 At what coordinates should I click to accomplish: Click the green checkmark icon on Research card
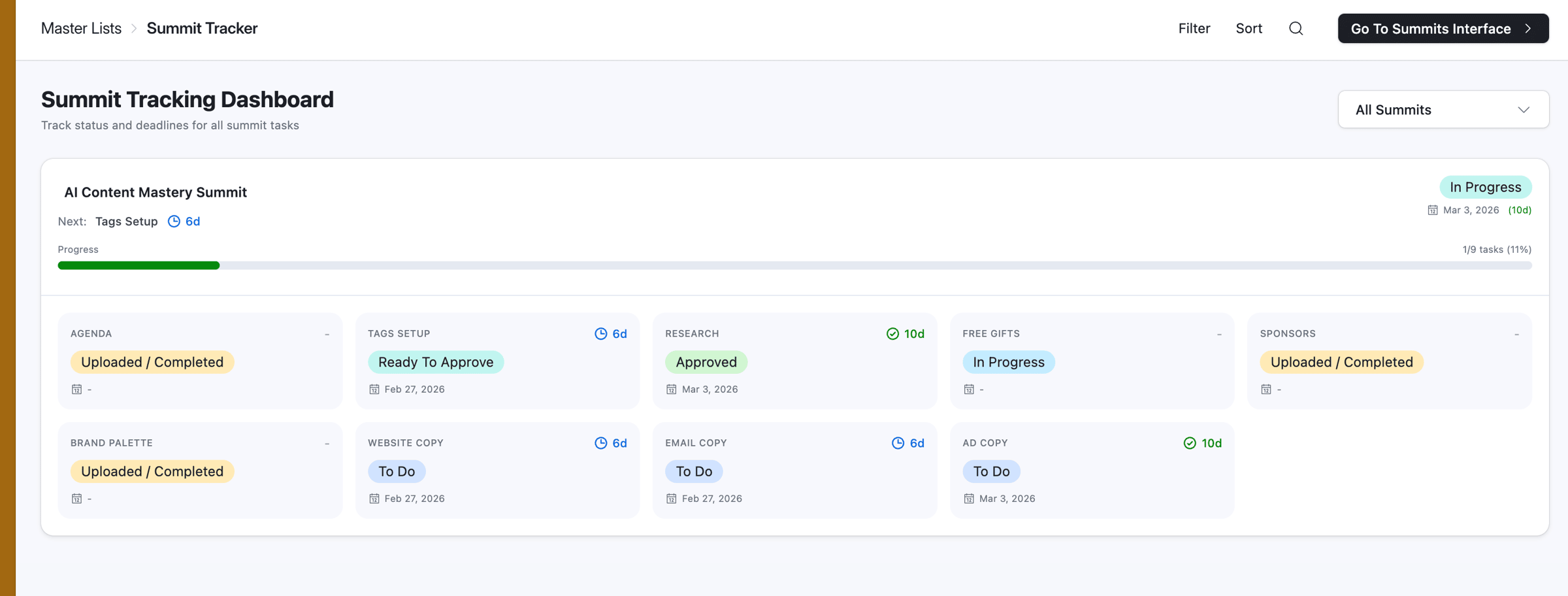(892, 334)
